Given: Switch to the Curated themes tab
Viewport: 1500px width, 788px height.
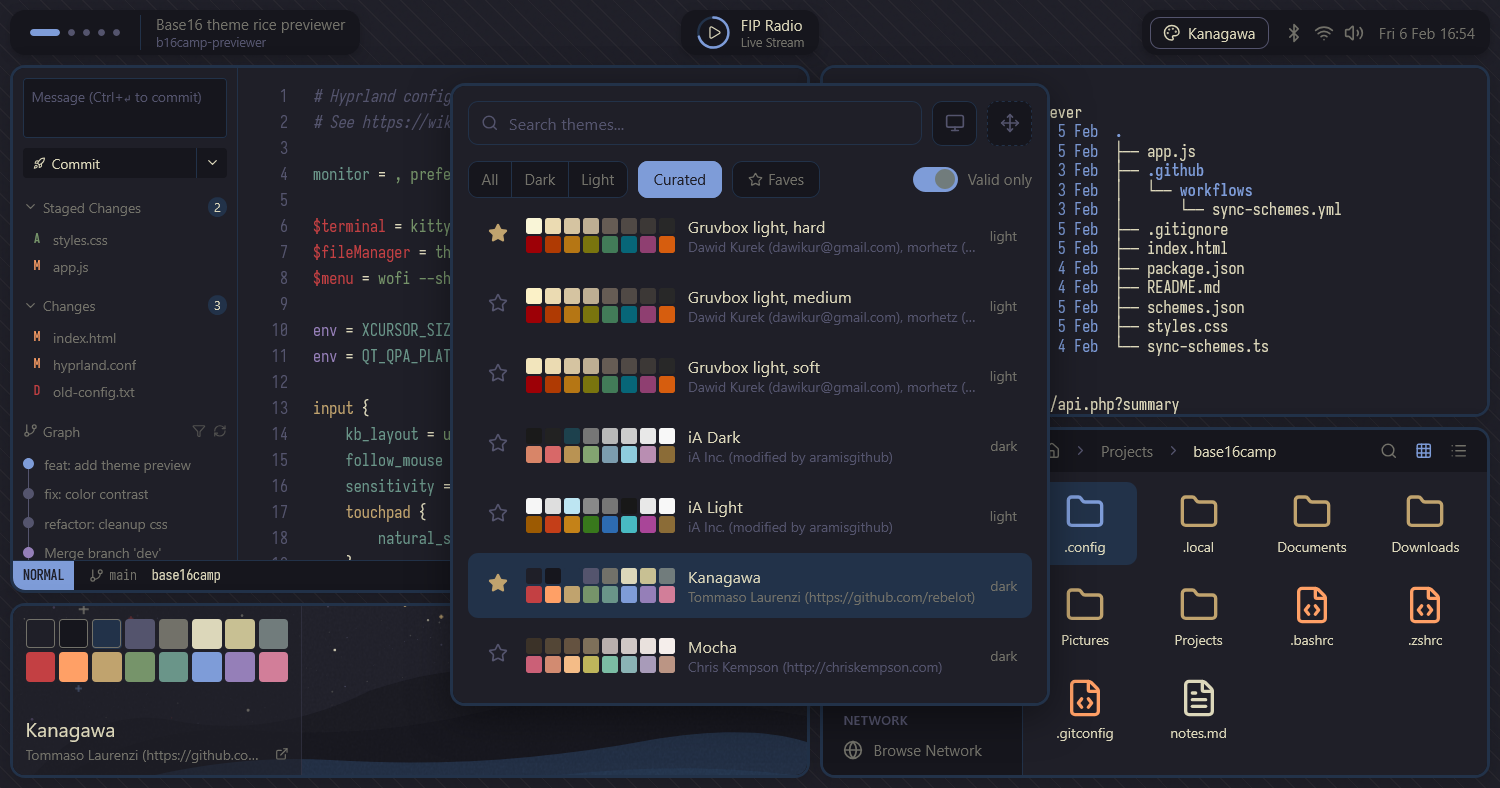Looking at the screenshot, I should point(679,179).
